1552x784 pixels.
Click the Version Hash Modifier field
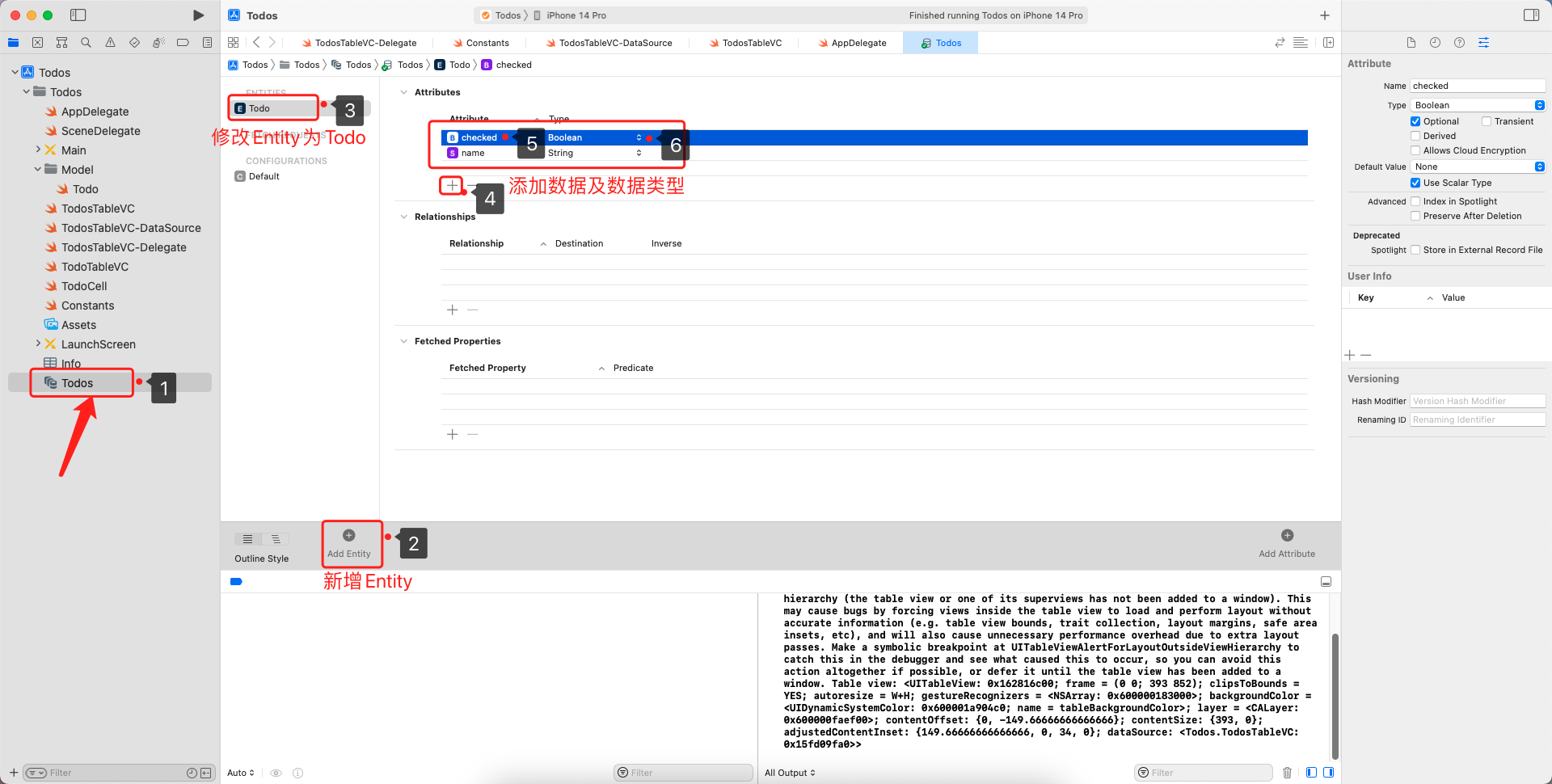tap(1478, 401)
